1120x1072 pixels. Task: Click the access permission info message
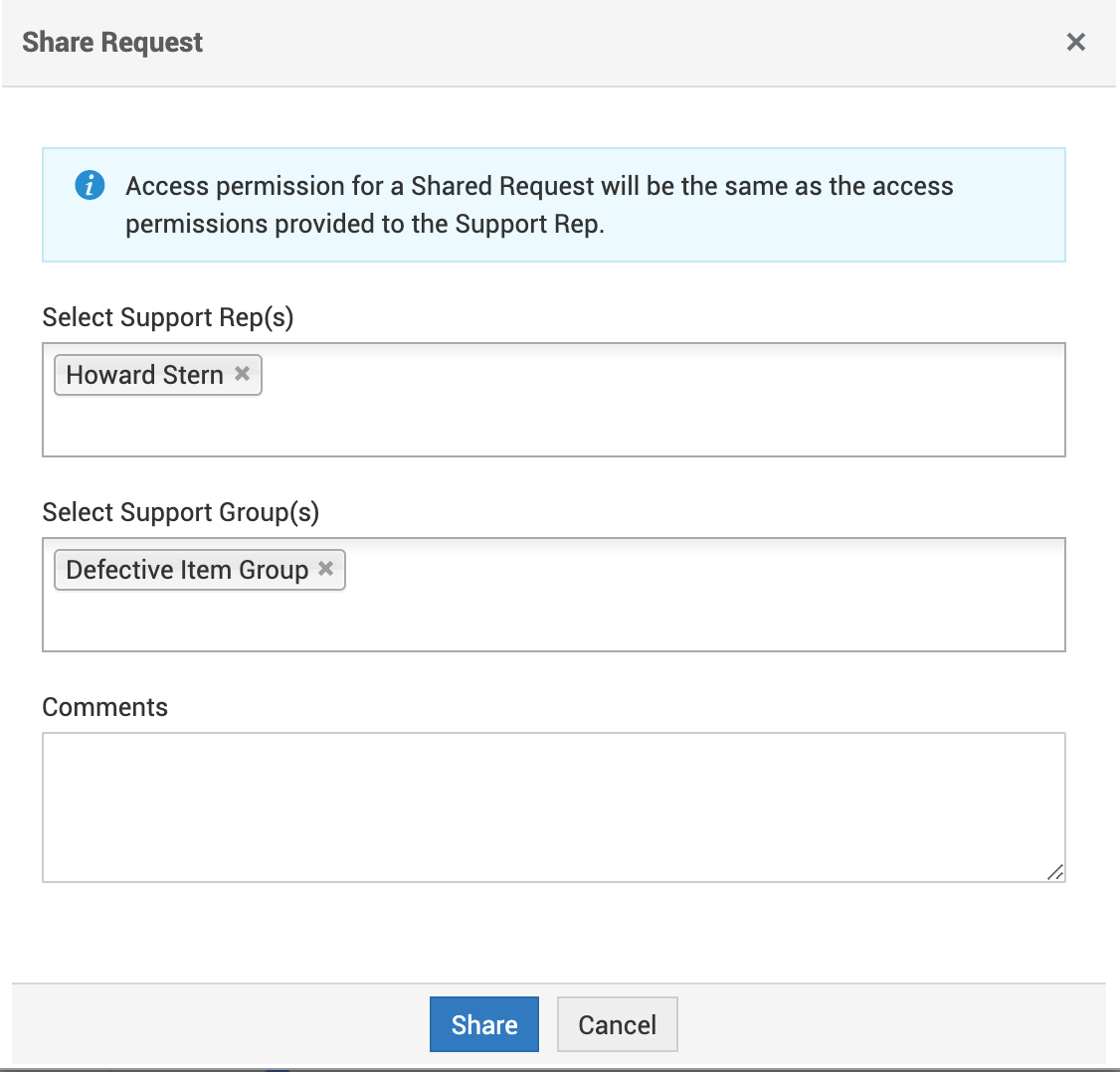(539, 205)
